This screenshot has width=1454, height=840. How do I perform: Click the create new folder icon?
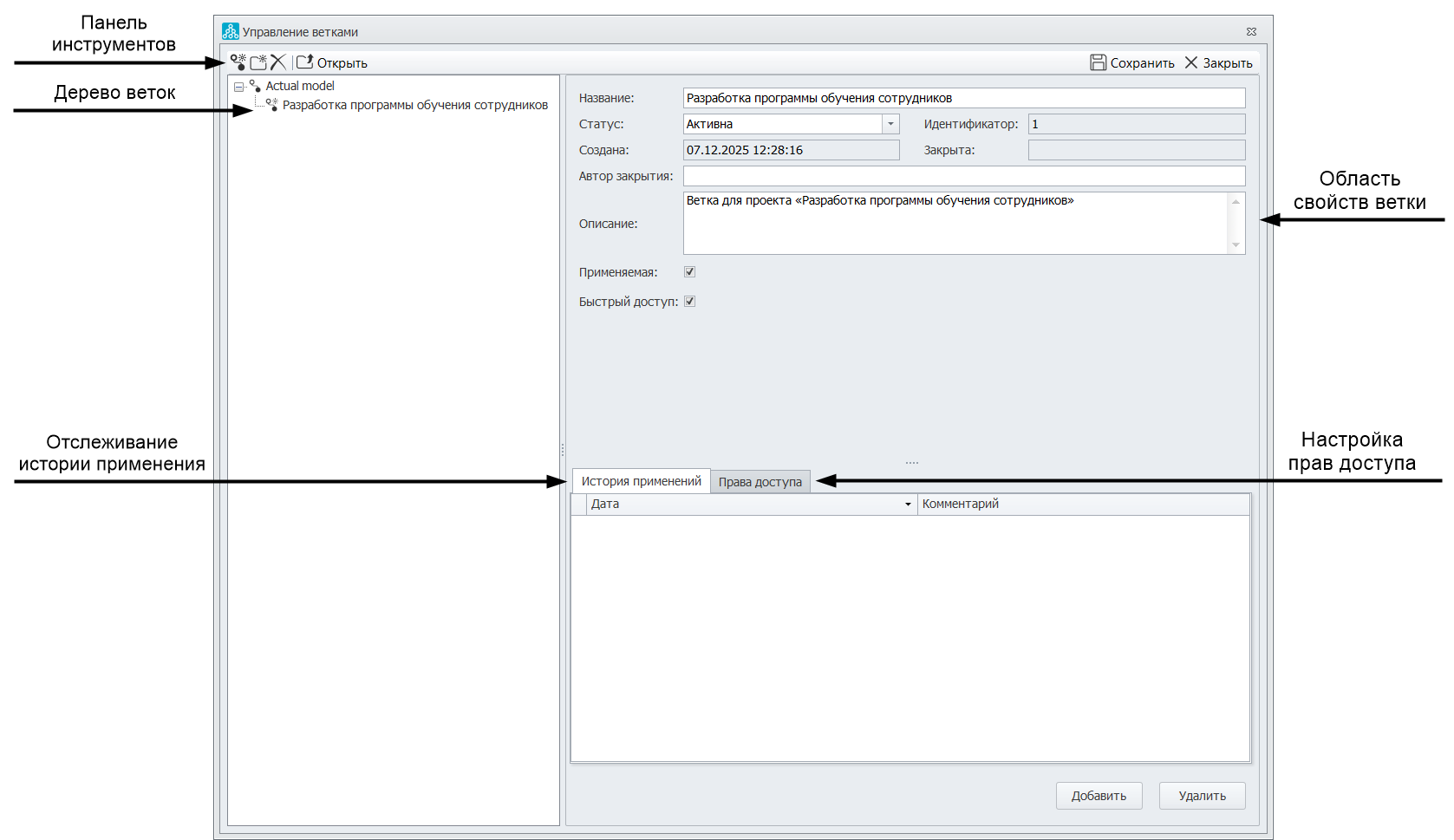(258, 62)
